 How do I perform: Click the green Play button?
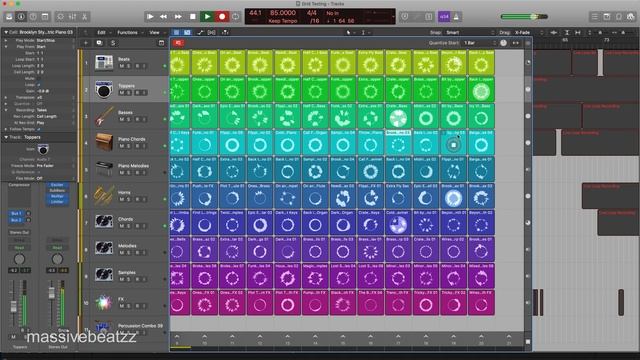tap(207, 17)
